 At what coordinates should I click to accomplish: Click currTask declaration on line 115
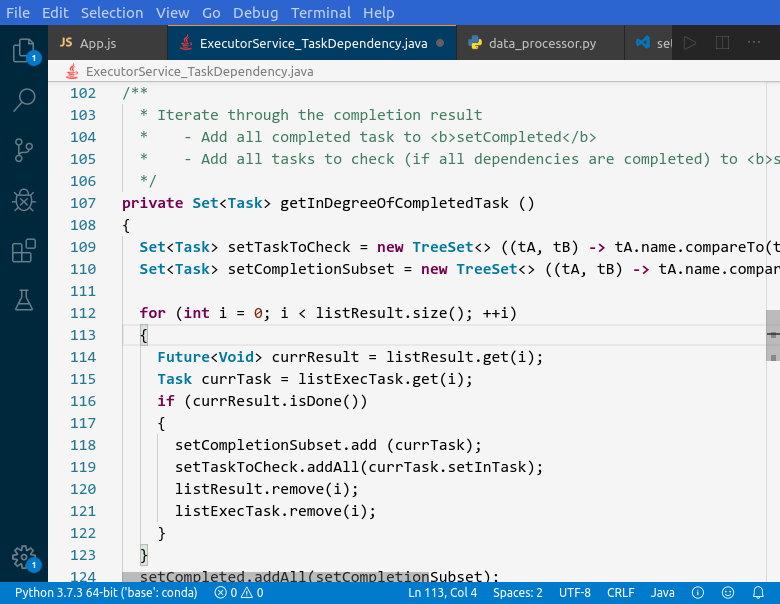pos(236,379)
